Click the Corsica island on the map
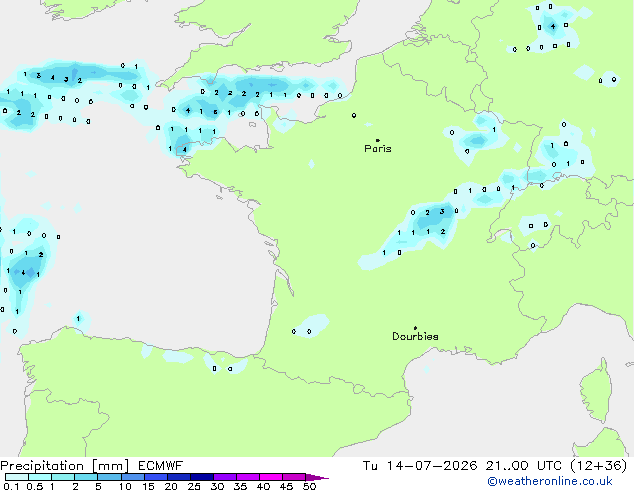 click(x=596, y=391)
